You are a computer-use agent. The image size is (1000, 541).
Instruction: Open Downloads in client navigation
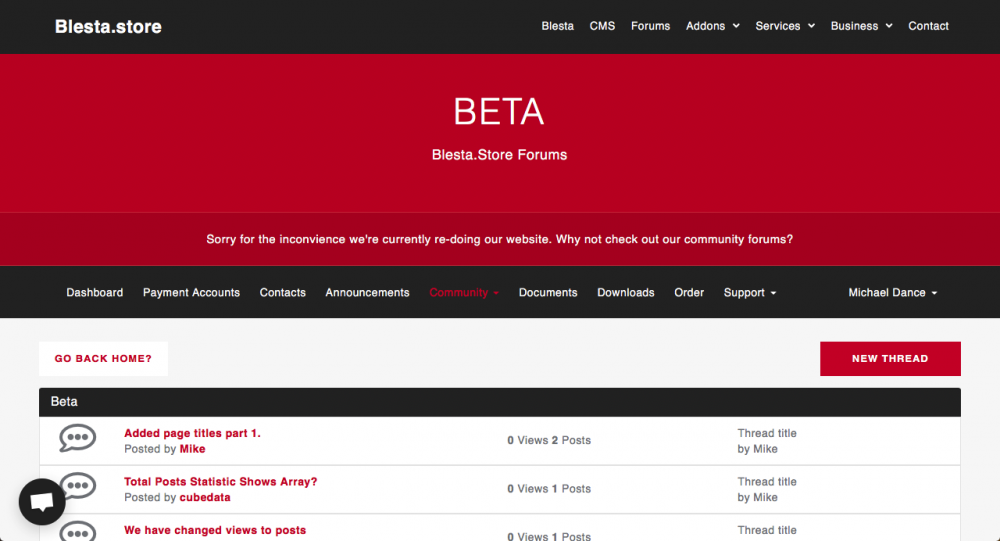626,292
